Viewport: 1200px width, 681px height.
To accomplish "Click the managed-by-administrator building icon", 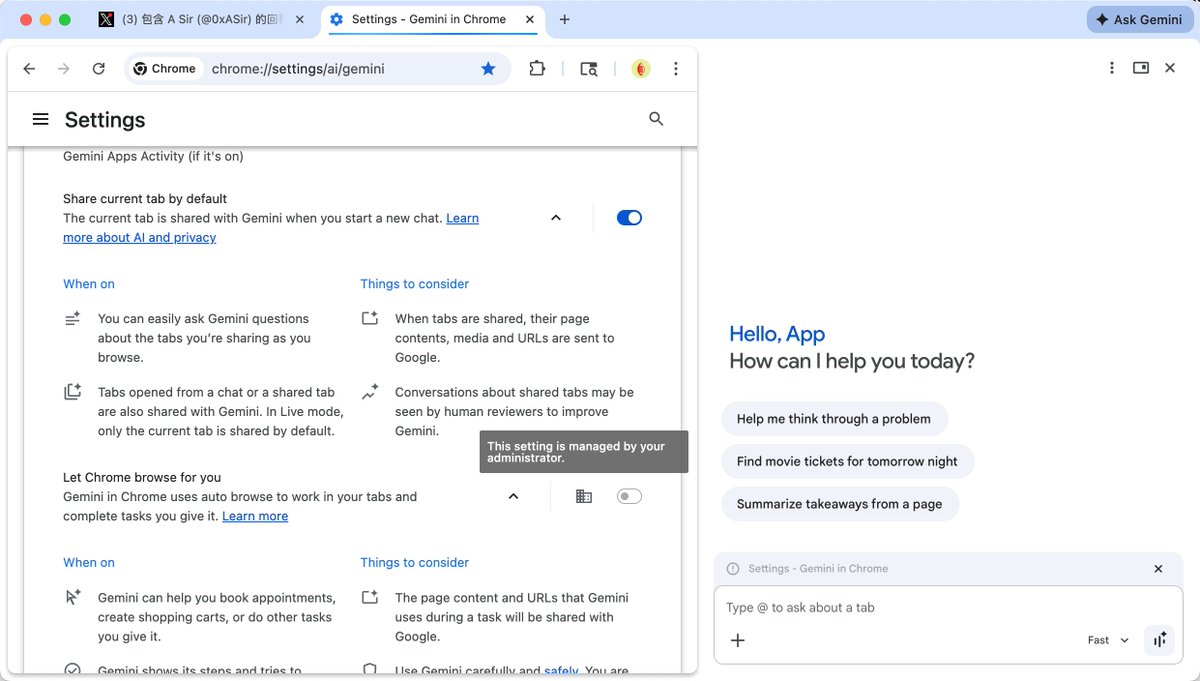I will 584,496.
